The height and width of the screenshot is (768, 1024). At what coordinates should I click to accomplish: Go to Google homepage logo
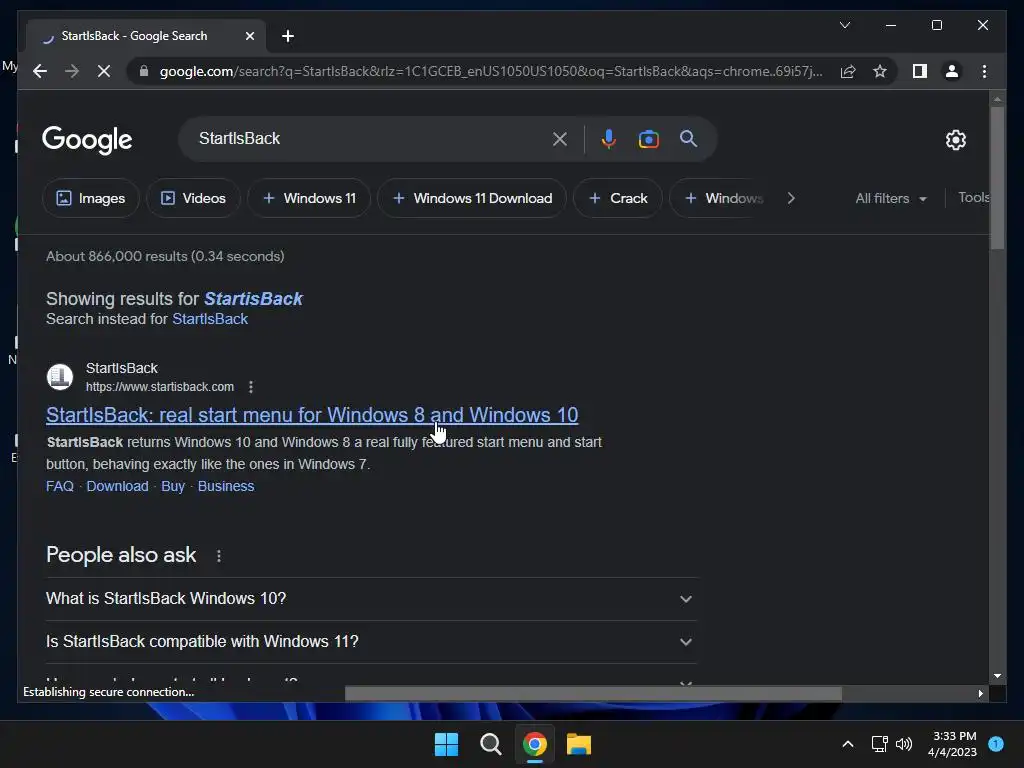click(87, 140)
